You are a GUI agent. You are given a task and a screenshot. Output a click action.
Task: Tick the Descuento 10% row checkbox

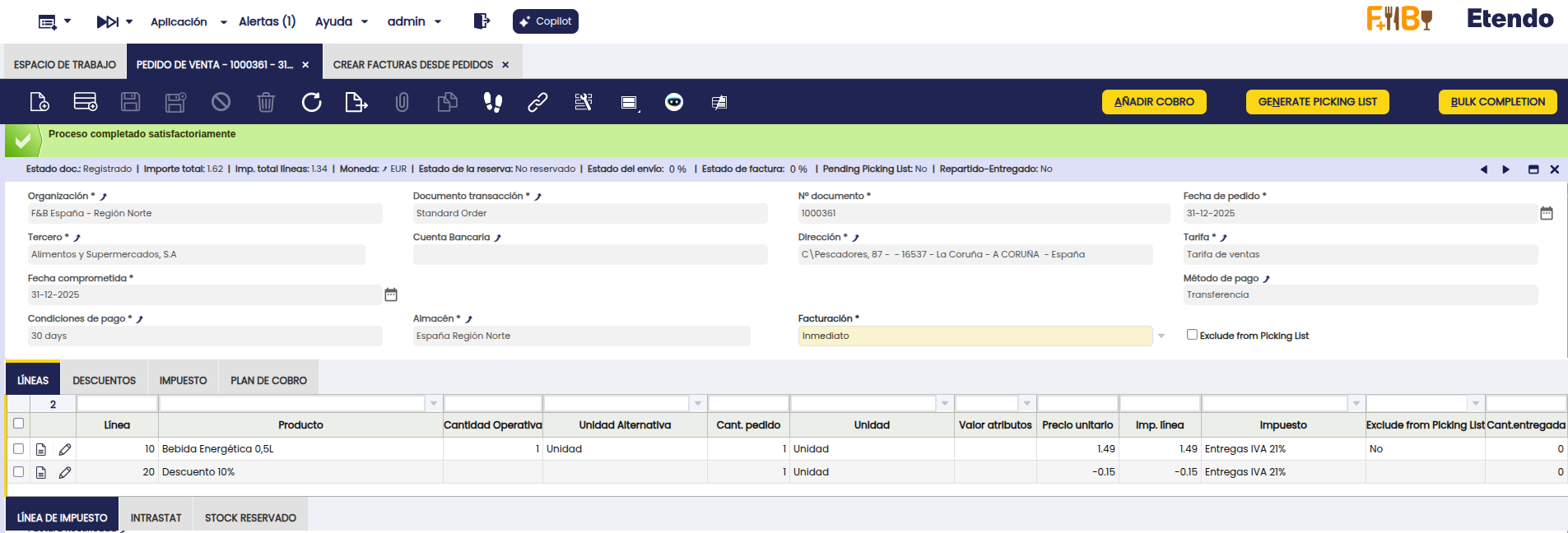click(19, 472)
